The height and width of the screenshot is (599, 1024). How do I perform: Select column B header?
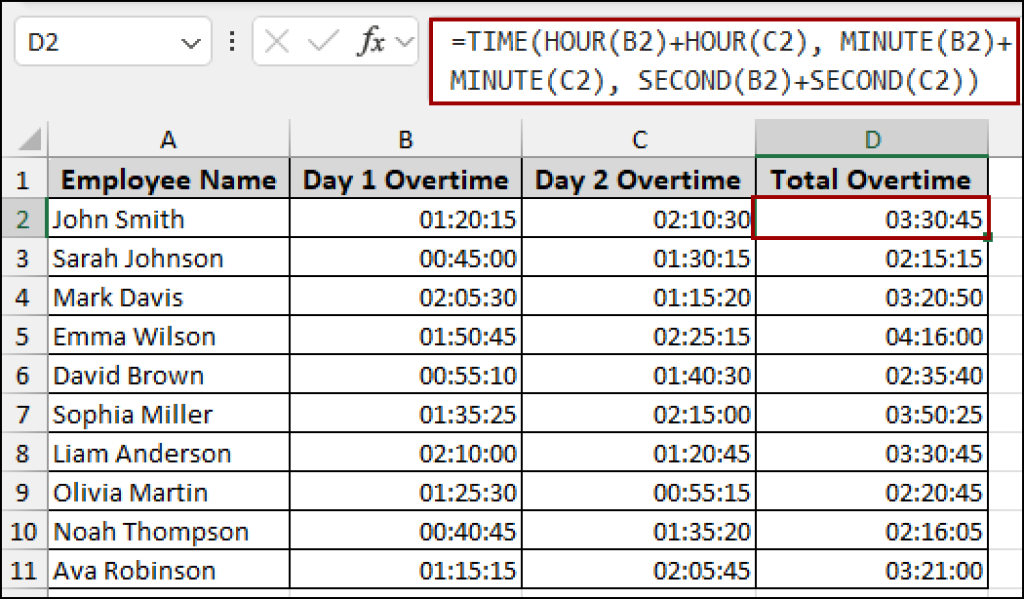click(x=405, y=139)
